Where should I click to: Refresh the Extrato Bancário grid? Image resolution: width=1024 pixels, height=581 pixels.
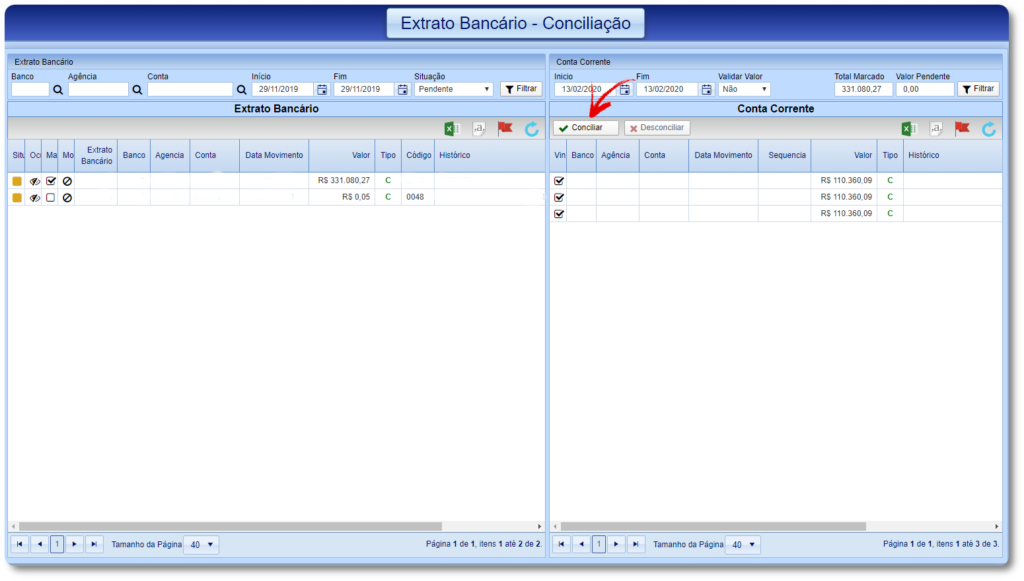(532, 129)
